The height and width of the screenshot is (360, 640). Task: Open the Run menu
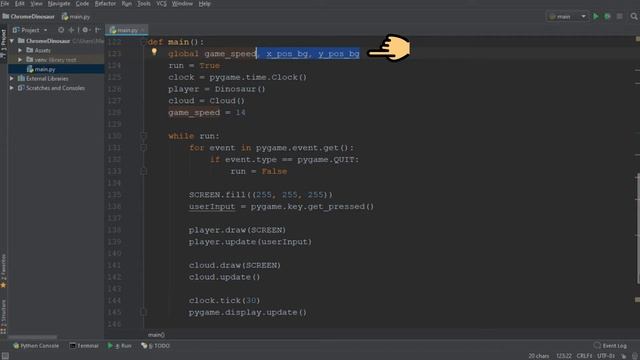tap(127, 4)
